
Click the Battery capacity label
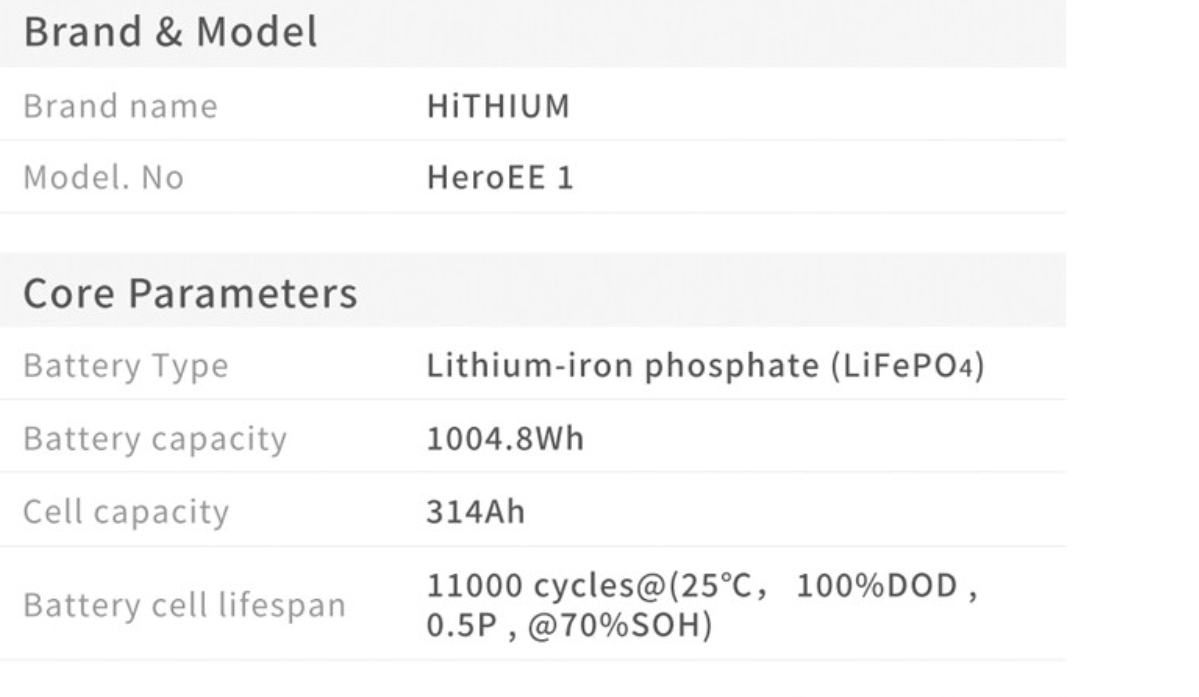coord(154,439)
